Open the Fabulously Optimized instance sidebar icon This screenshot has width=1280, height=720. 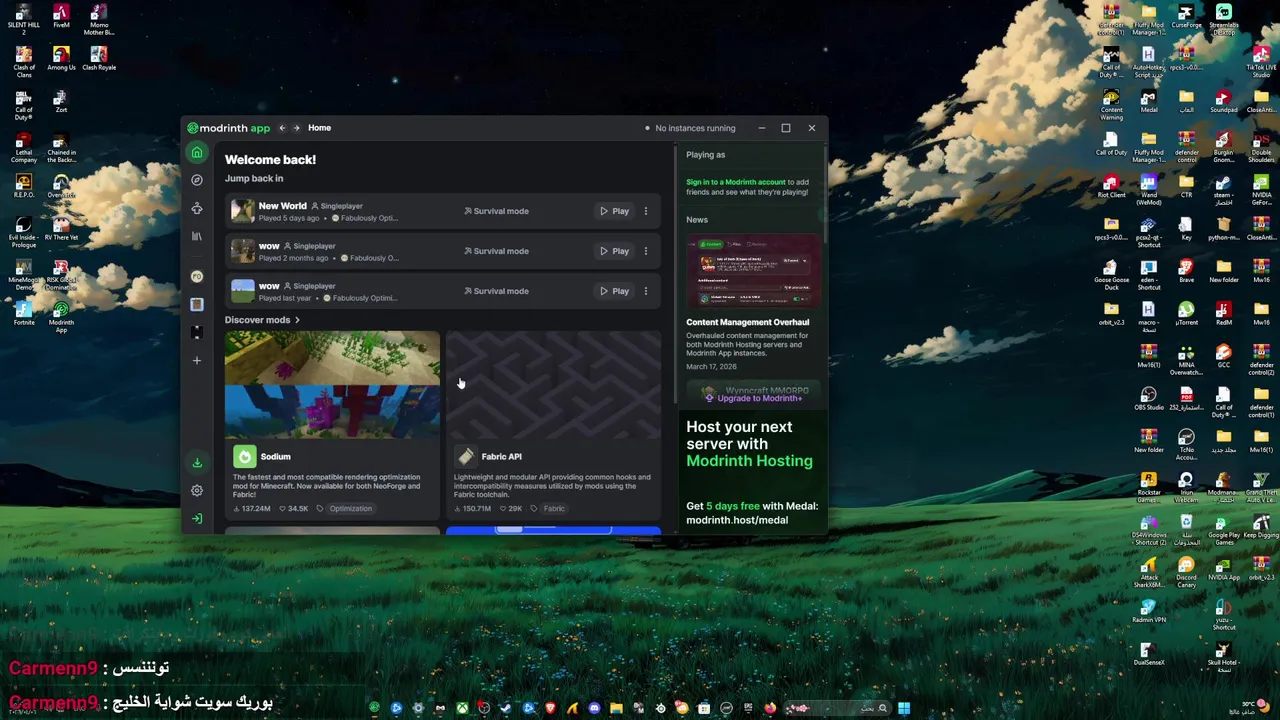197,276
